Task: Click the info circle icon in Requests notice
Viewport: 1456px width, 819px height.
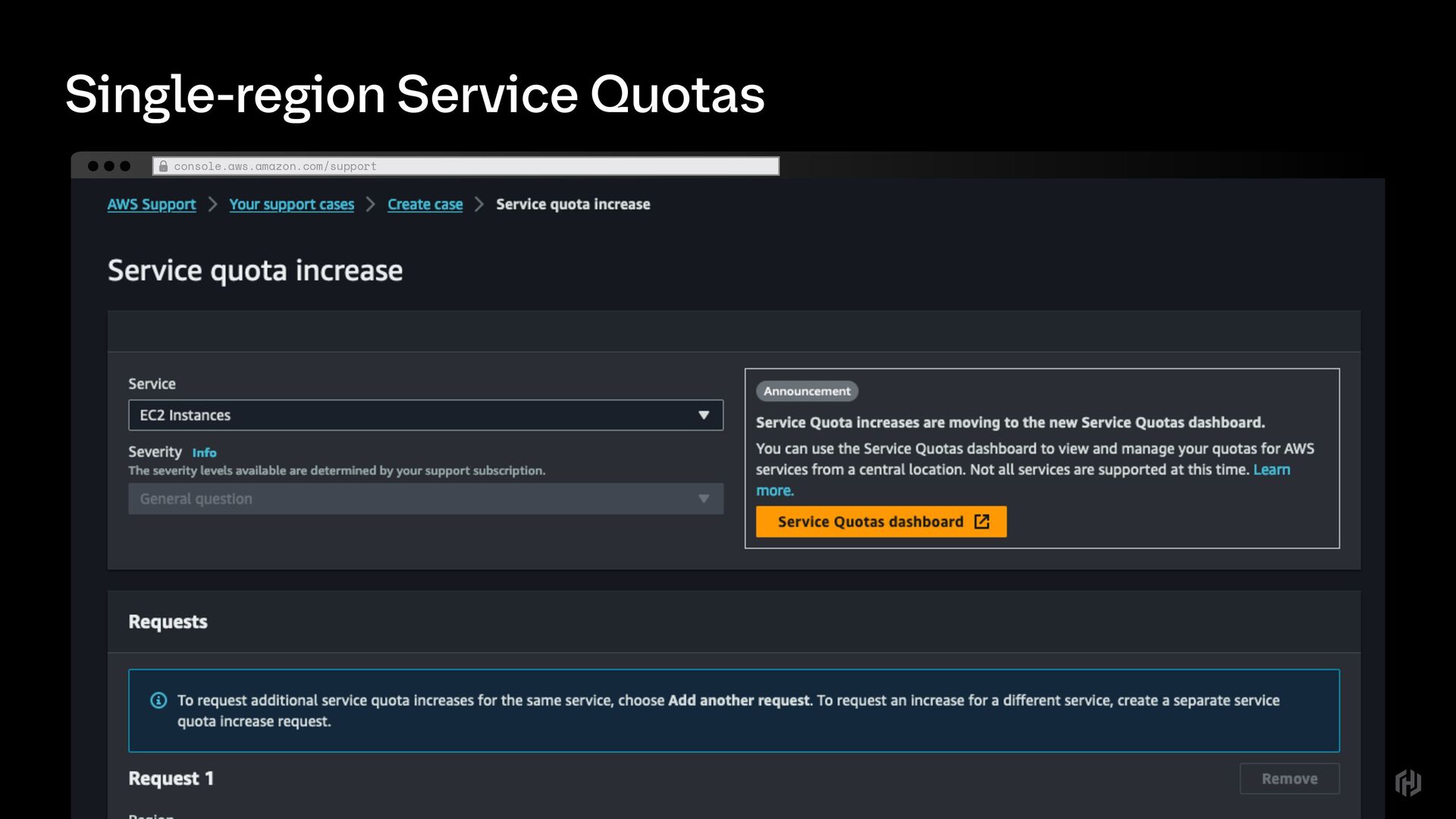Action: pyautogui.click(x=158, y=700)
